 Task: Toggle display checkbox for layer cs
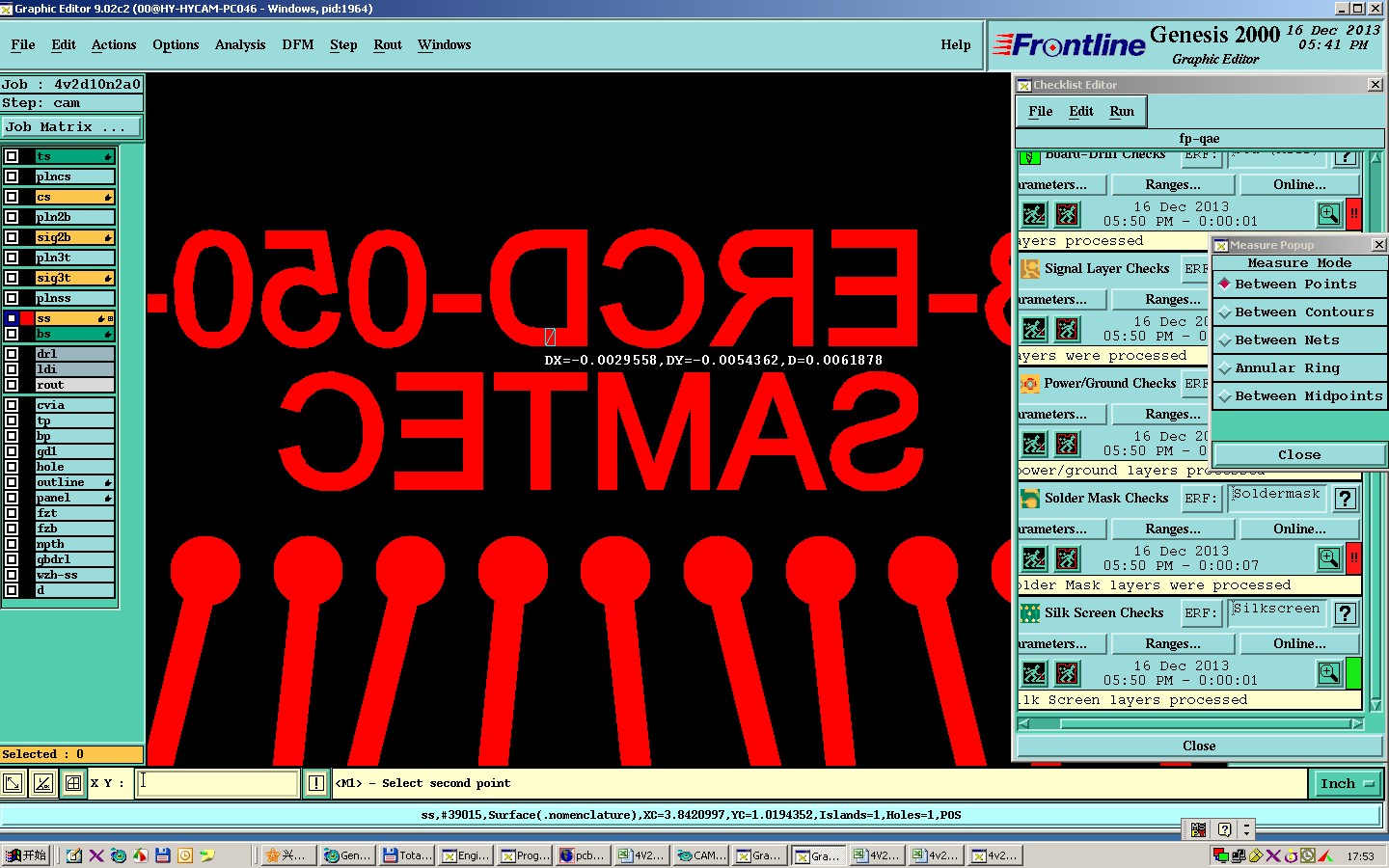coord(12,197)
